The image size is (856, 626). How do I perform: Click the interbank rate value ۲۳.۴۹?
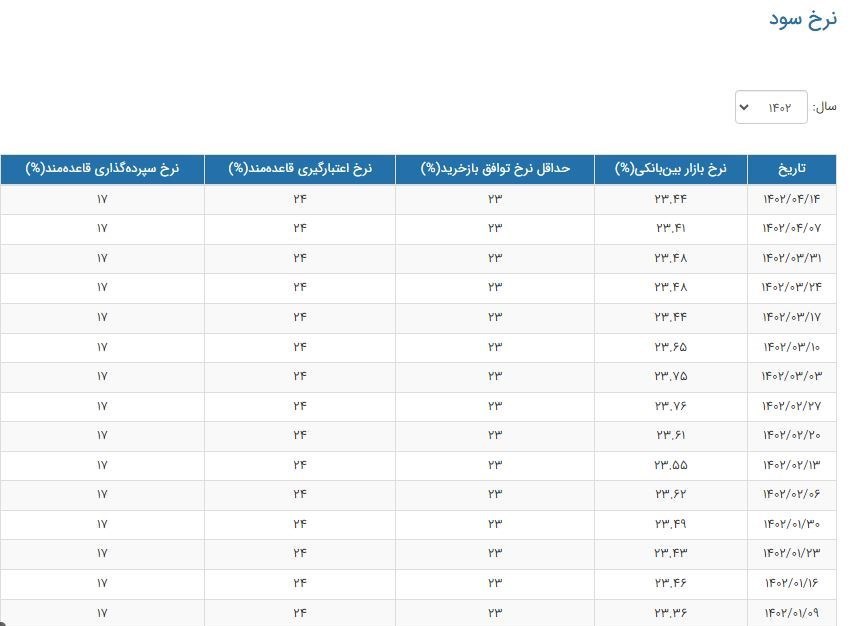(670, 524)
